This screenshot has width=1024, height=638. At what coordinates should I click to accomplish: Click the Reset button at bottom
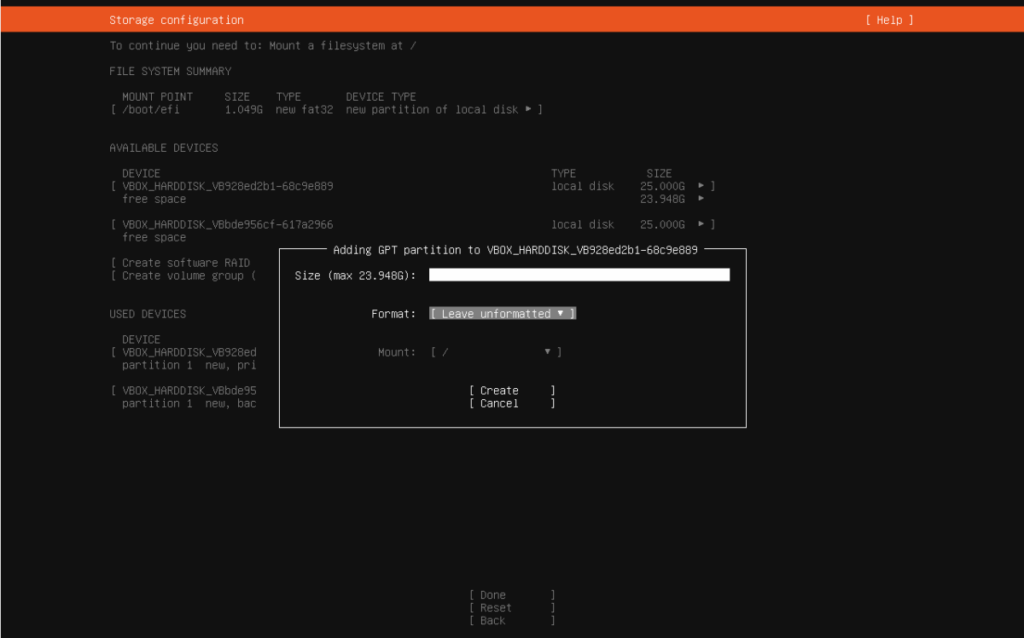(x=512, y=608)
